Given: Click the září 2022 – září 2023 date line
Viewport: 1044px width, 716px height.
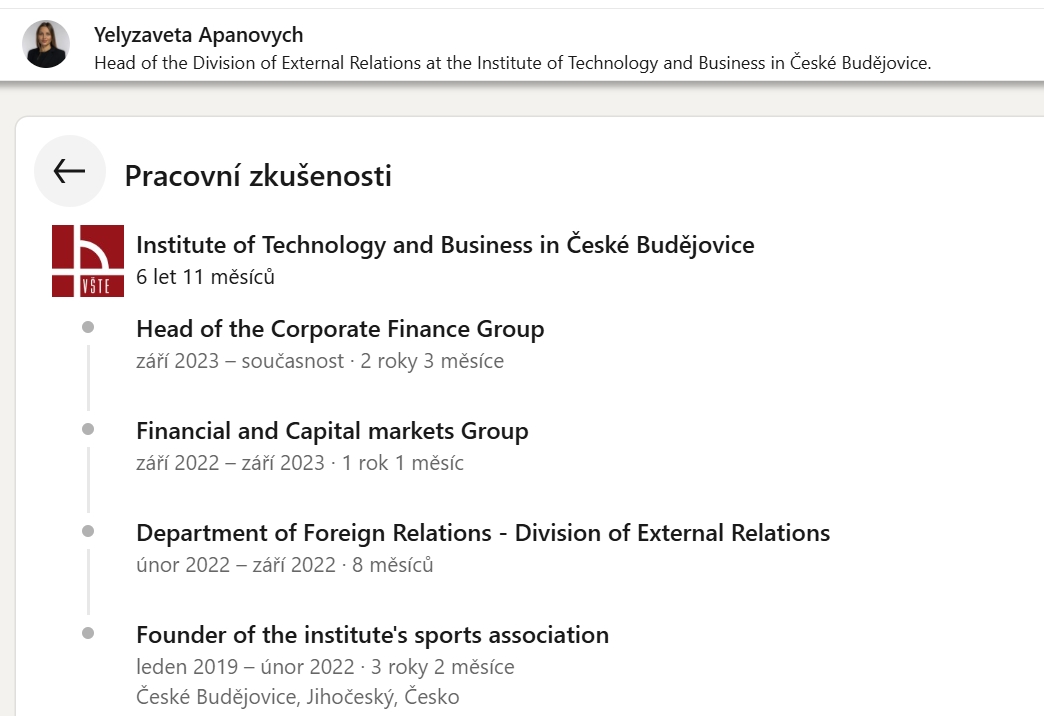Looking at the screenshot, I should [300, 463].
